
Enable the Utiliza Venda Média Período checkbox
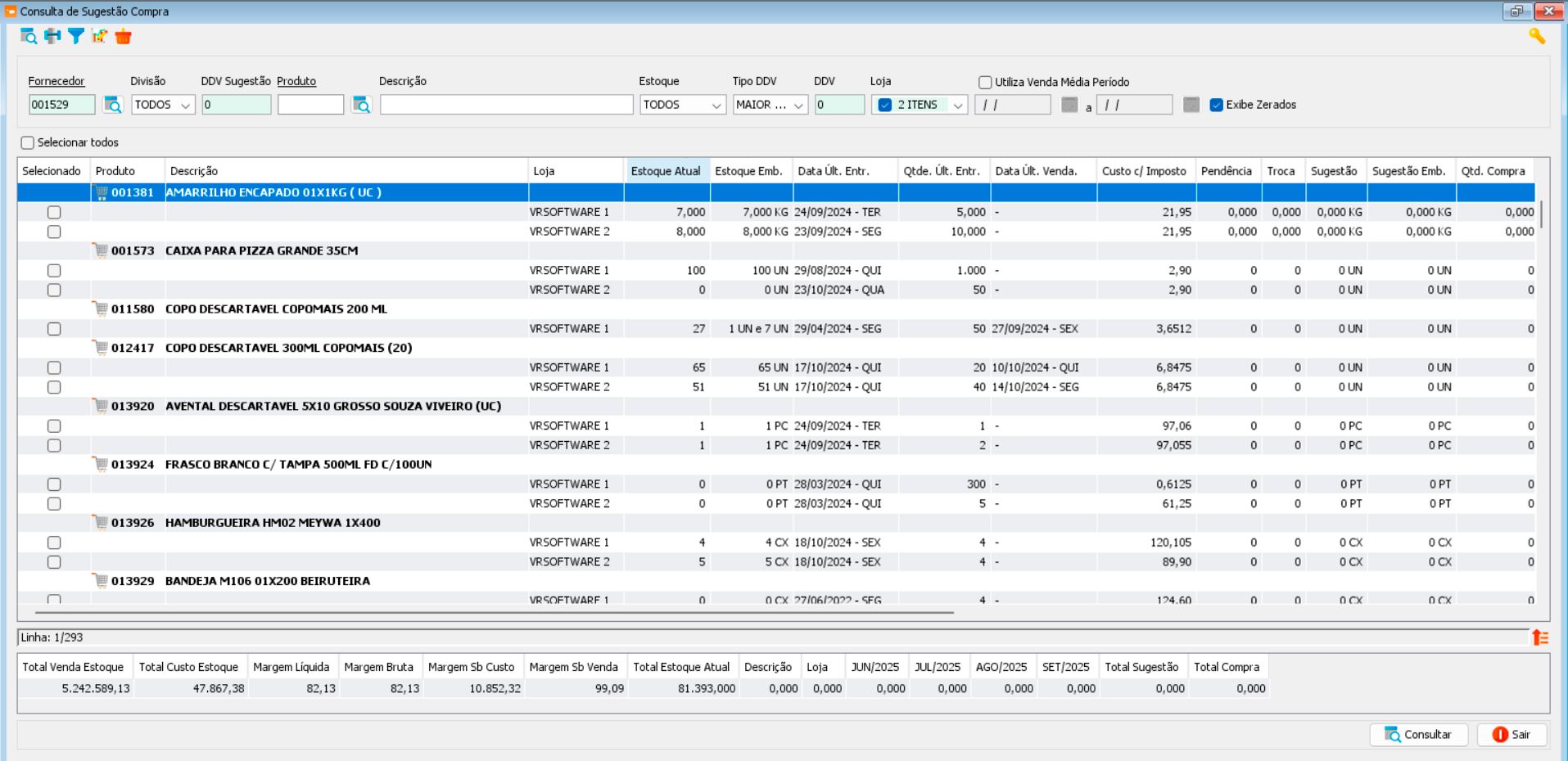pyautogui.click(x=985, y=82)
